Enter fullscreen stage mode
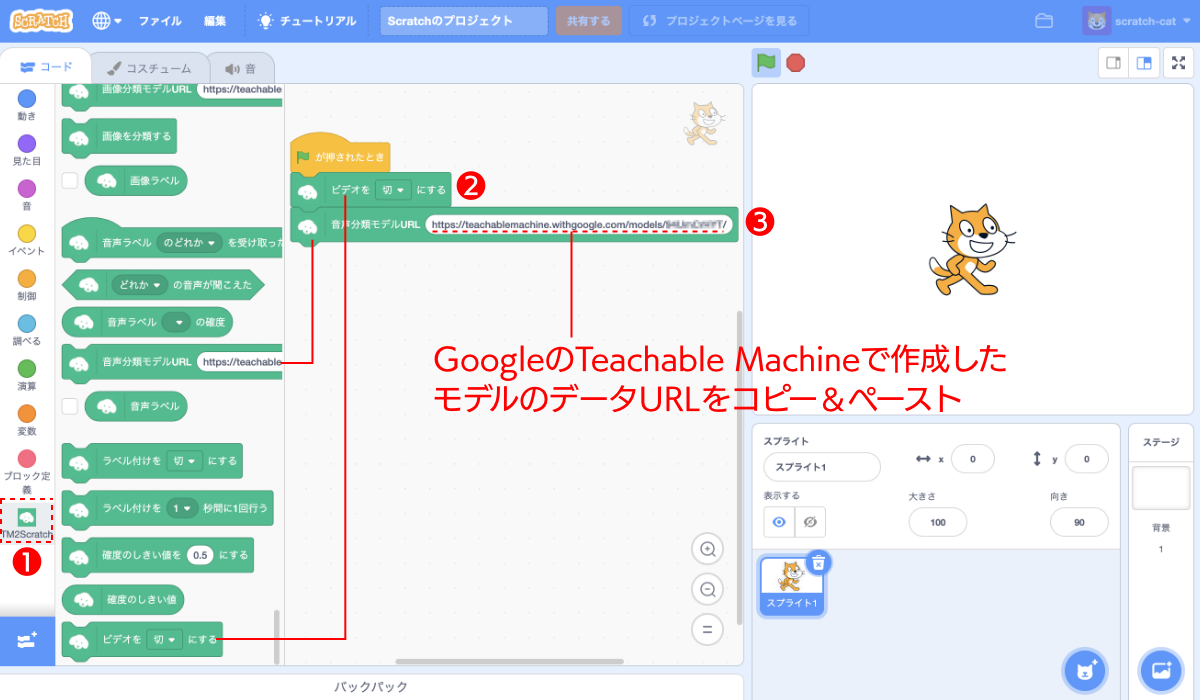This screenshot has width=1200, height=700. 1177,62
